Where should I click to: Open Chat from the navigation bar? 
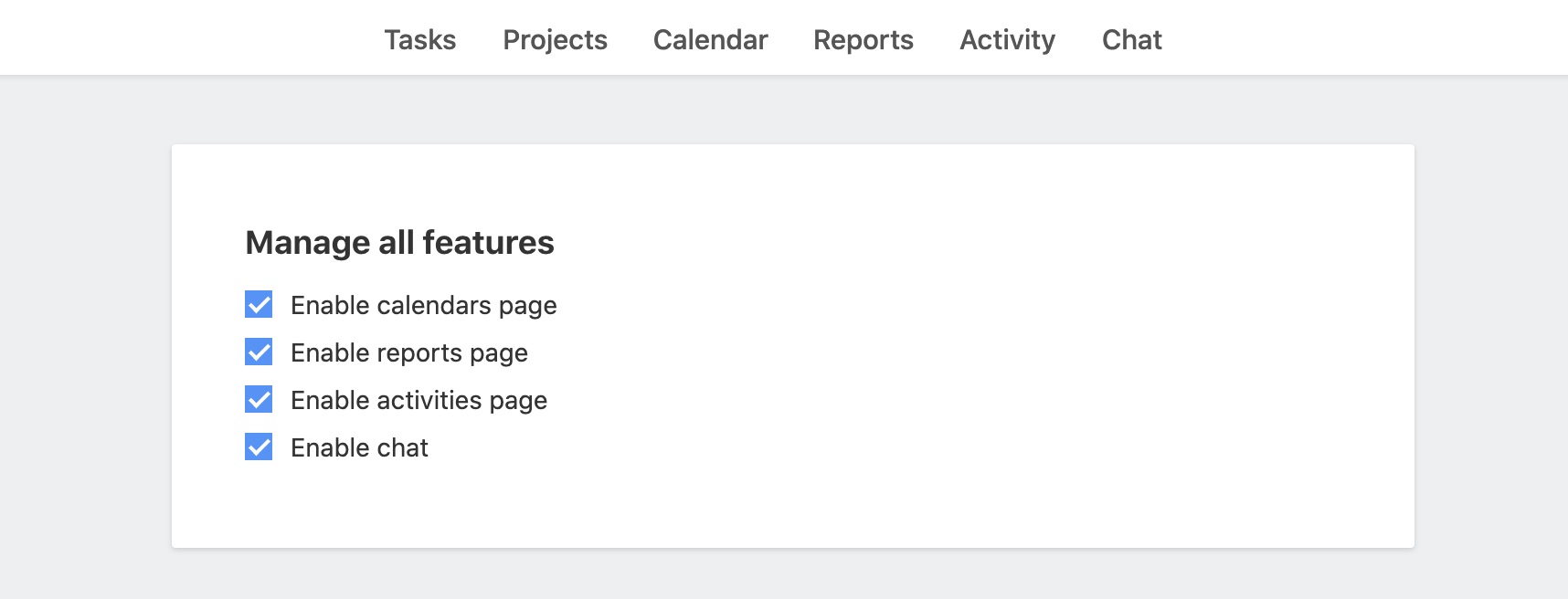coord(1131,39)
